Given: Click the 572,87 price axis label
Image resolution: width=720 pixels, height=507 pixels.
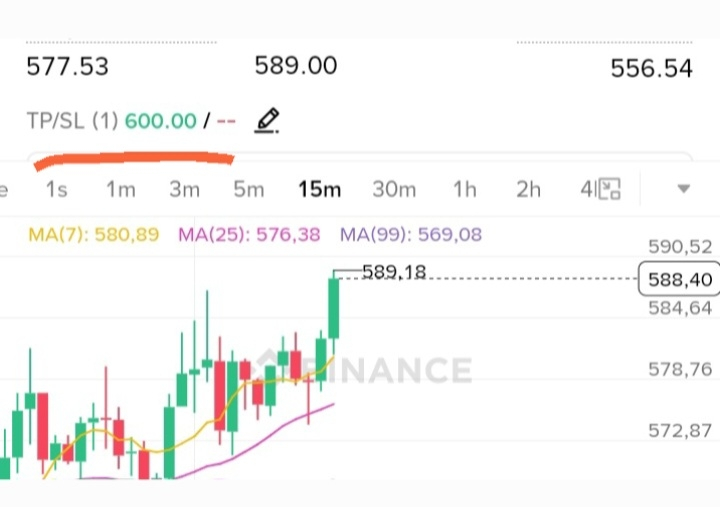Looking at the screenshot, I should (x=680, y=431).
